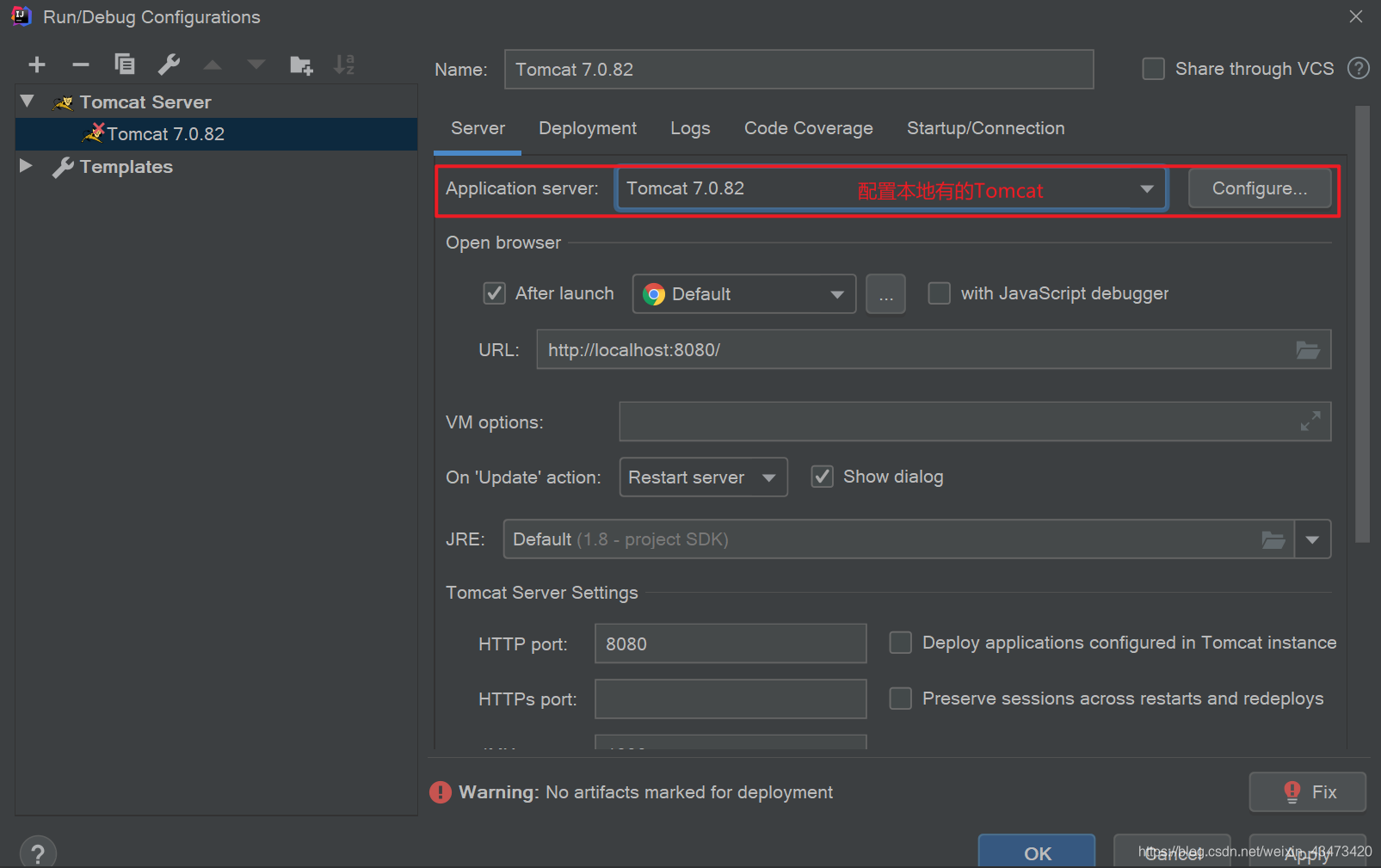Remove configuration with minus icon
The height and width of the screenshot is (868, 1381).
point(81,65)
